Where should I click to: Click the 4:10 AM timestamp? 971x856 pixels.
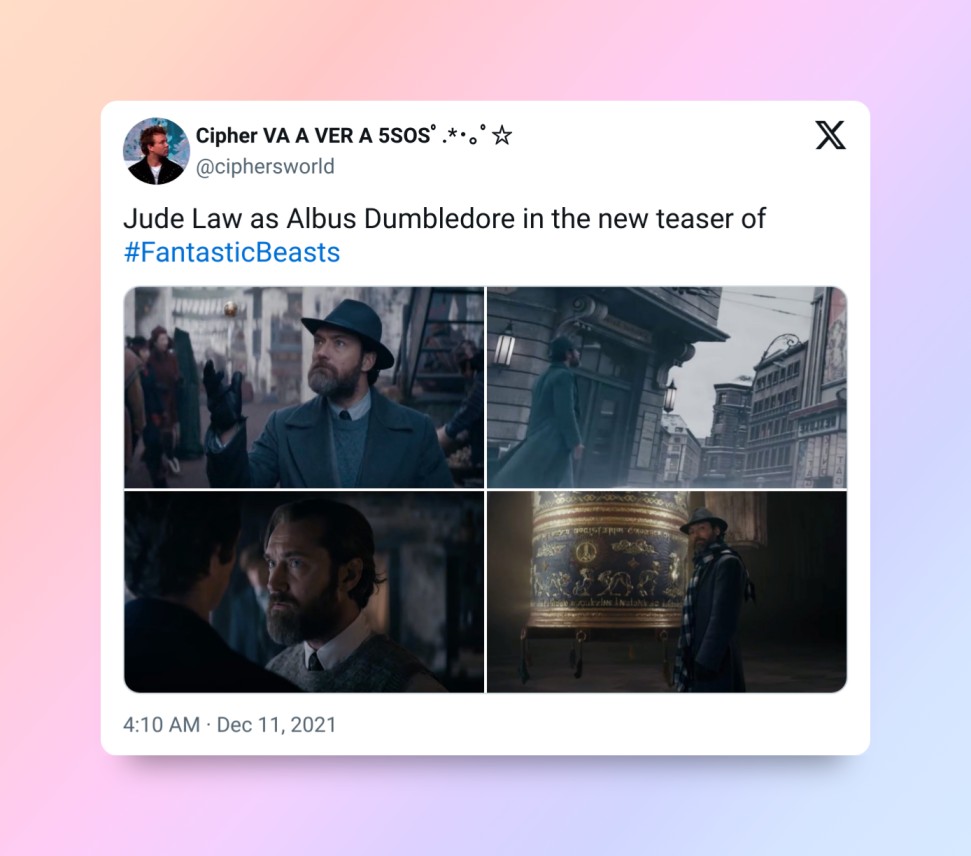click(161, 725)
